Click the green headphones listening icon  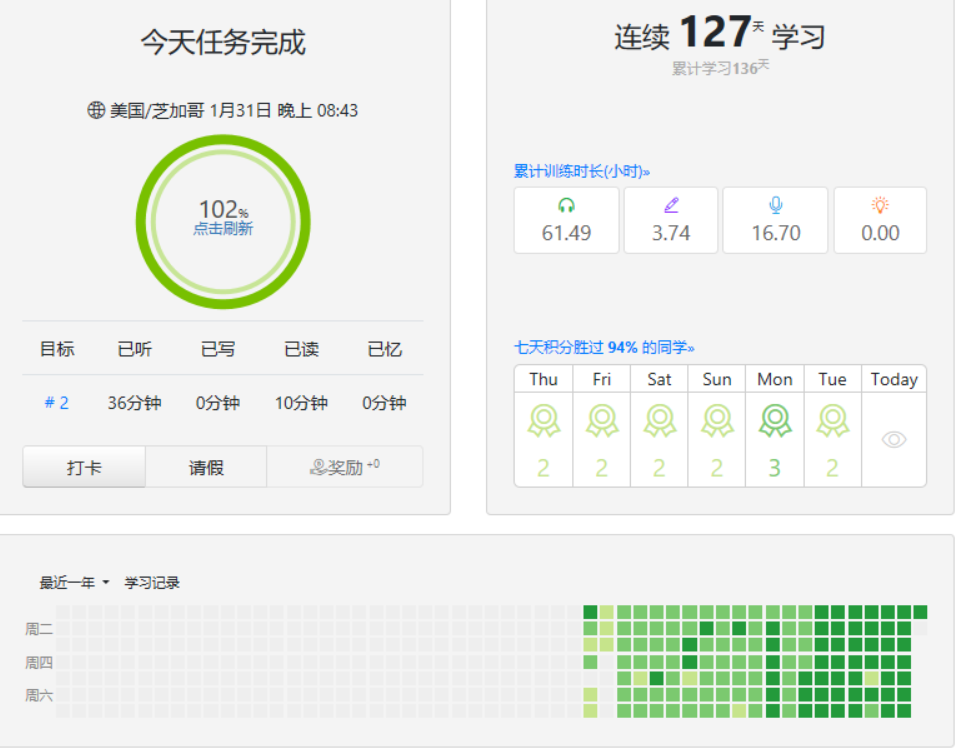pyautogui.click(x=566, y=206)
